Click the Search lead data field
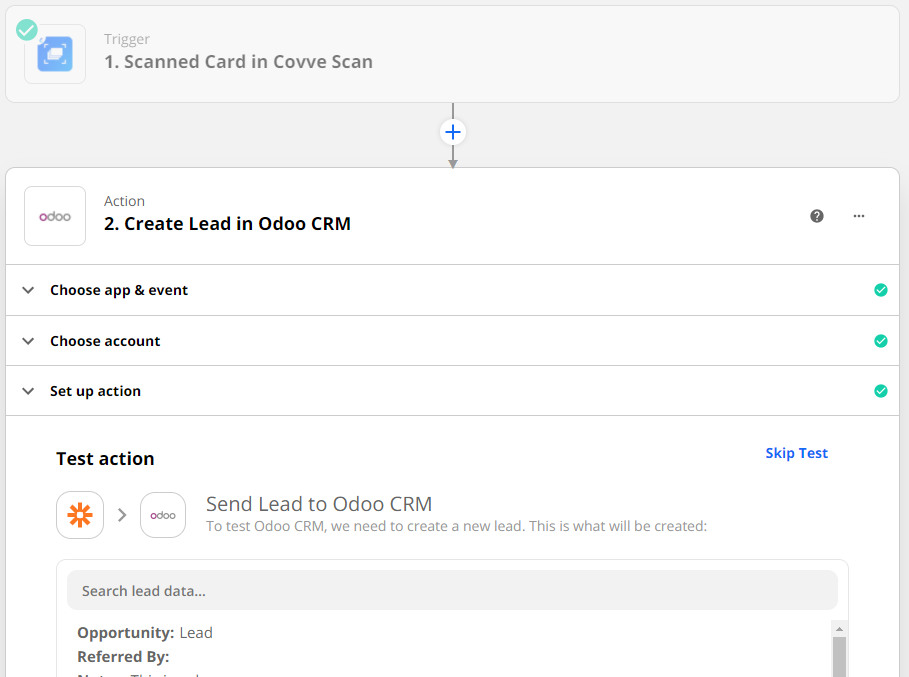 452,590
